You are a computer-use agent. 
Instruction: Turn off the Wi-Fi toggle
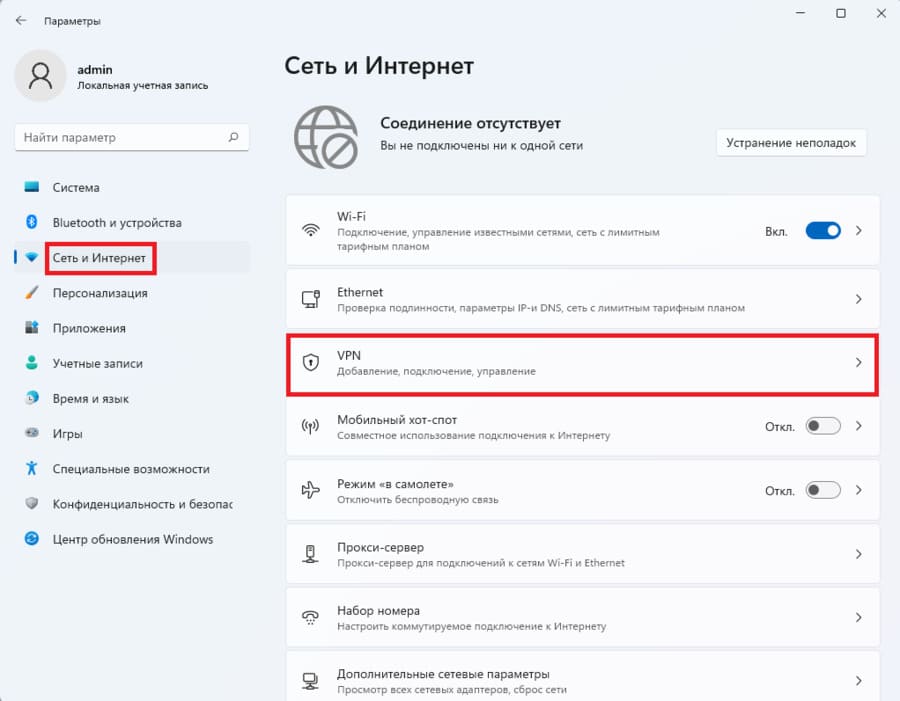coord(823,231)
